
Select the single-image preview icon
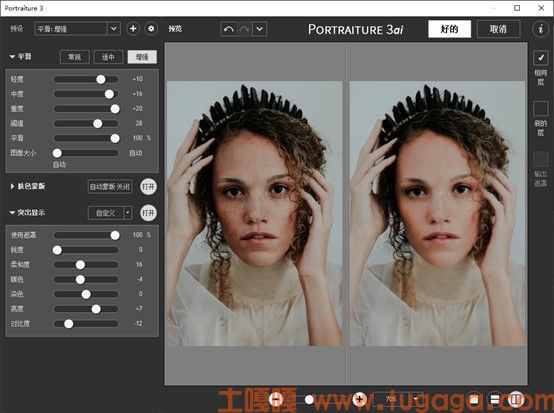click(474, 400)
